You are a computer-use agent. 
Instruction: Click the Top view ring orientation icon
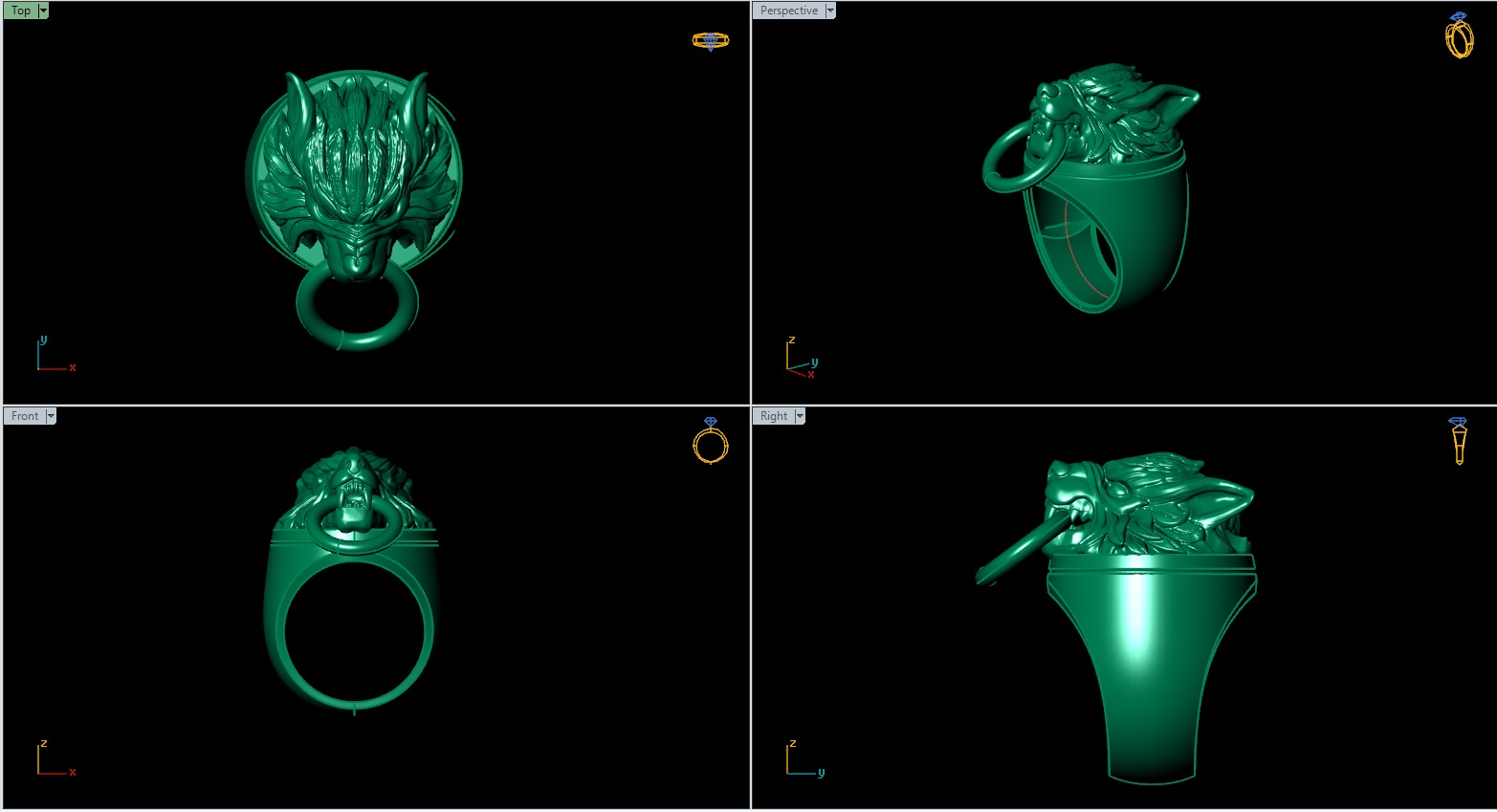[x=711, y=41]
